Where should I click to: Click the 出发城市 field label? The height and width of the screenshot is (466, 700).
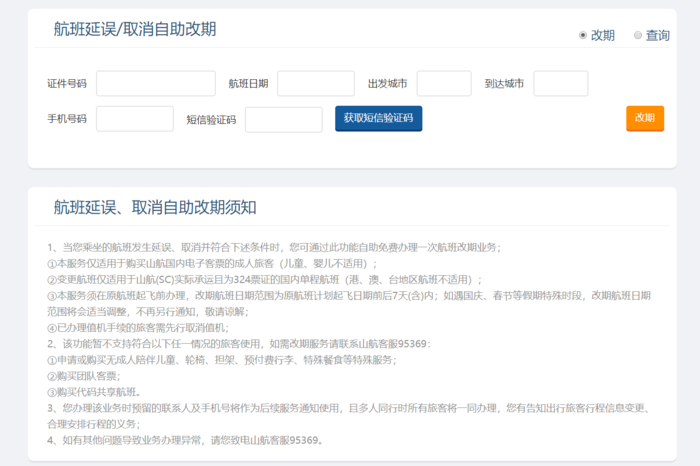(x=387, y=84)
